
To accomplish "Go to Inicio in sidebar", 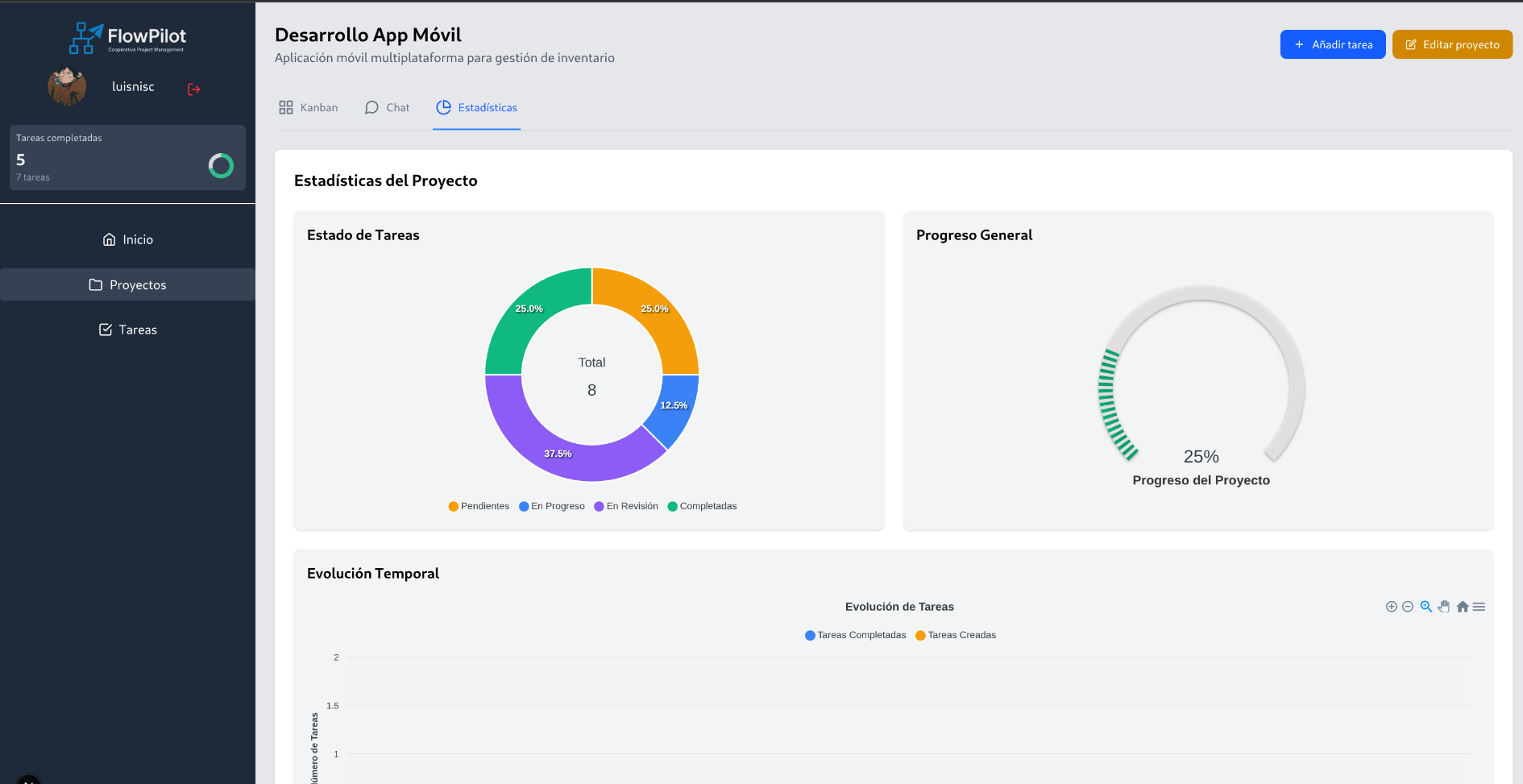I will (127, 239).
